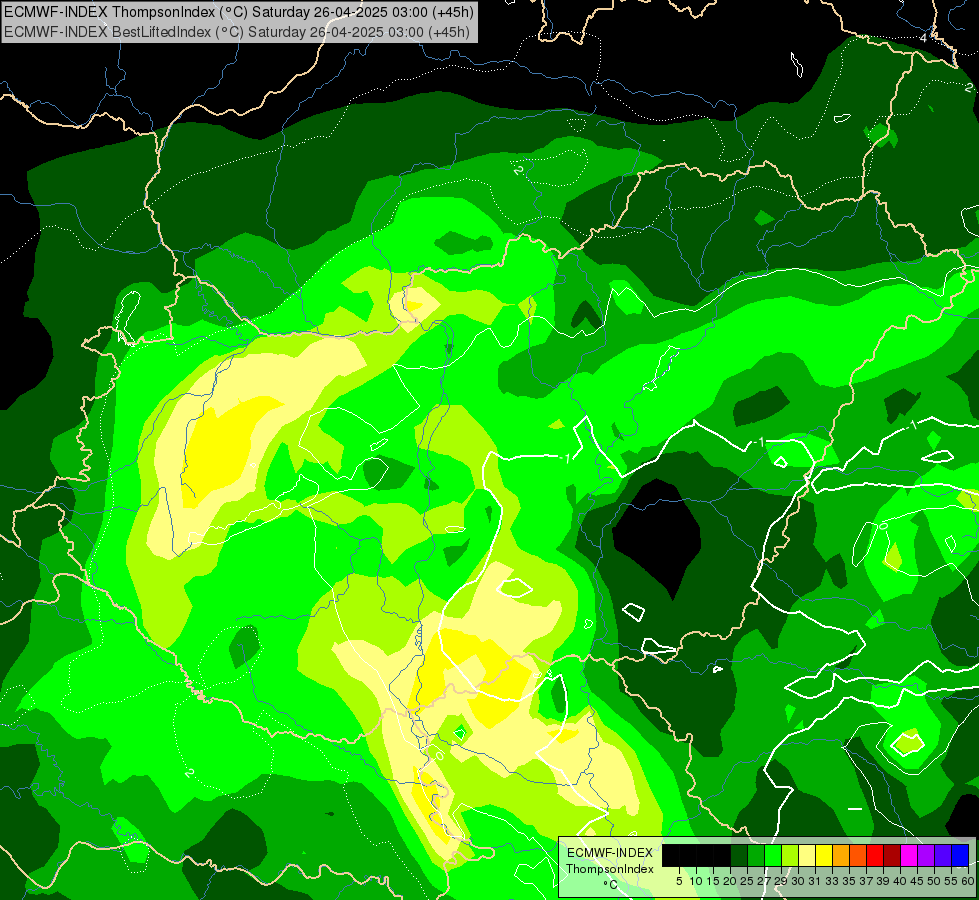Screen dimensions: 979x900
Task: Click the legend scale value '15'
Action: click(713, 881)
